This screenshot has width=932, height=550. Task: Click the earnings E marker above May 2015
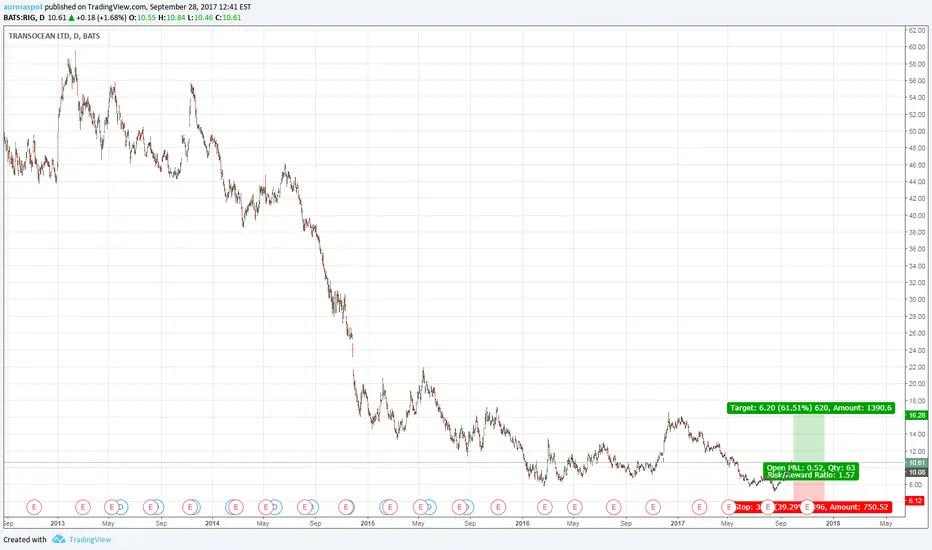(420, 507)
